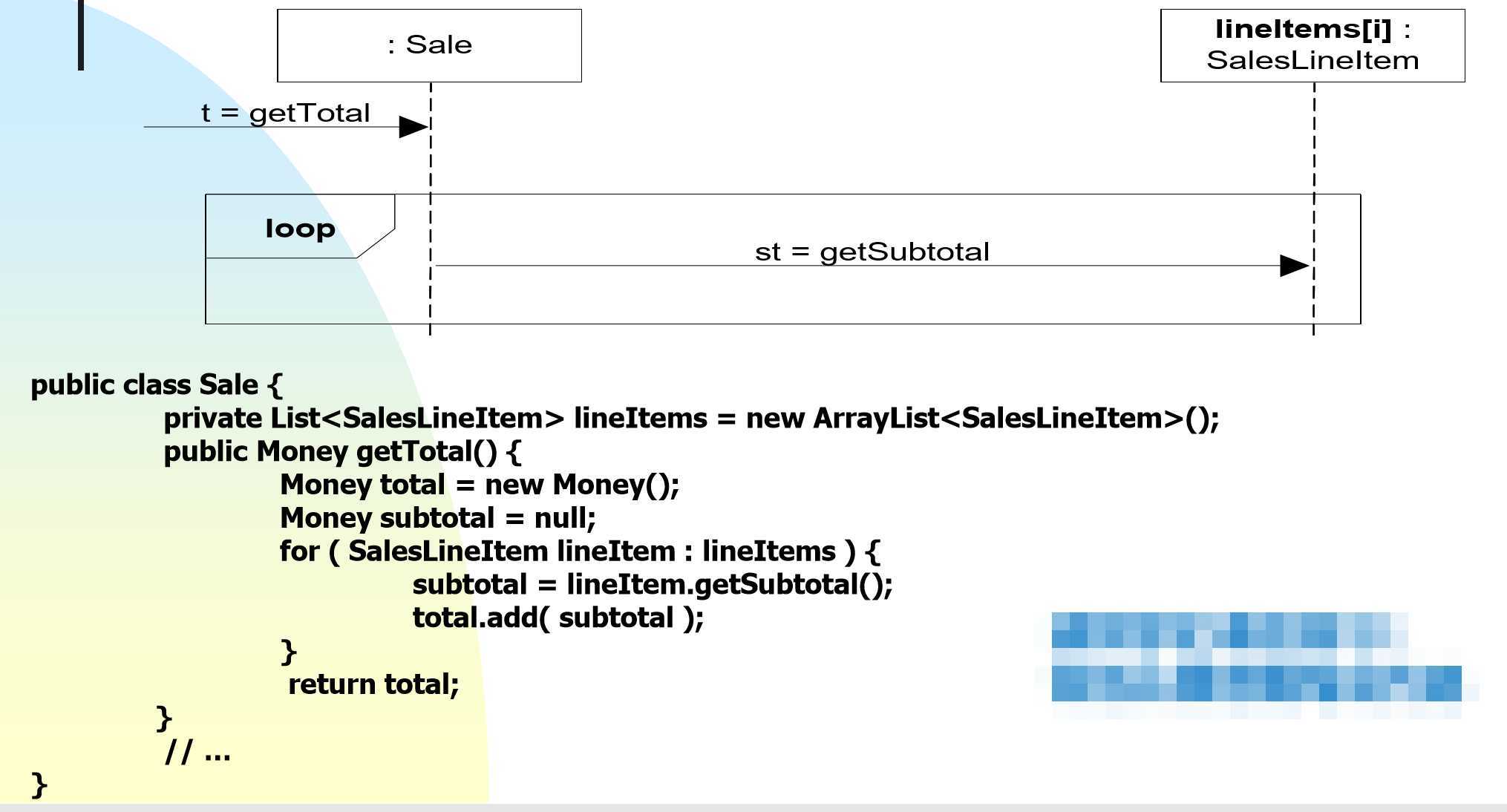Click the arrowhead of the getSubtotal message
Screen dimensions: 1507x812
[x=1294, y=266]
